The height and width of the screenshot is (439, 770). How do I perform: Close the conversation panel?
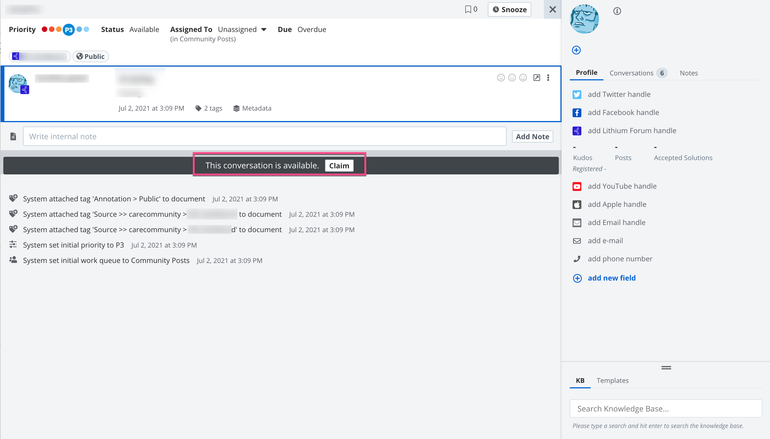pos(552,9)
